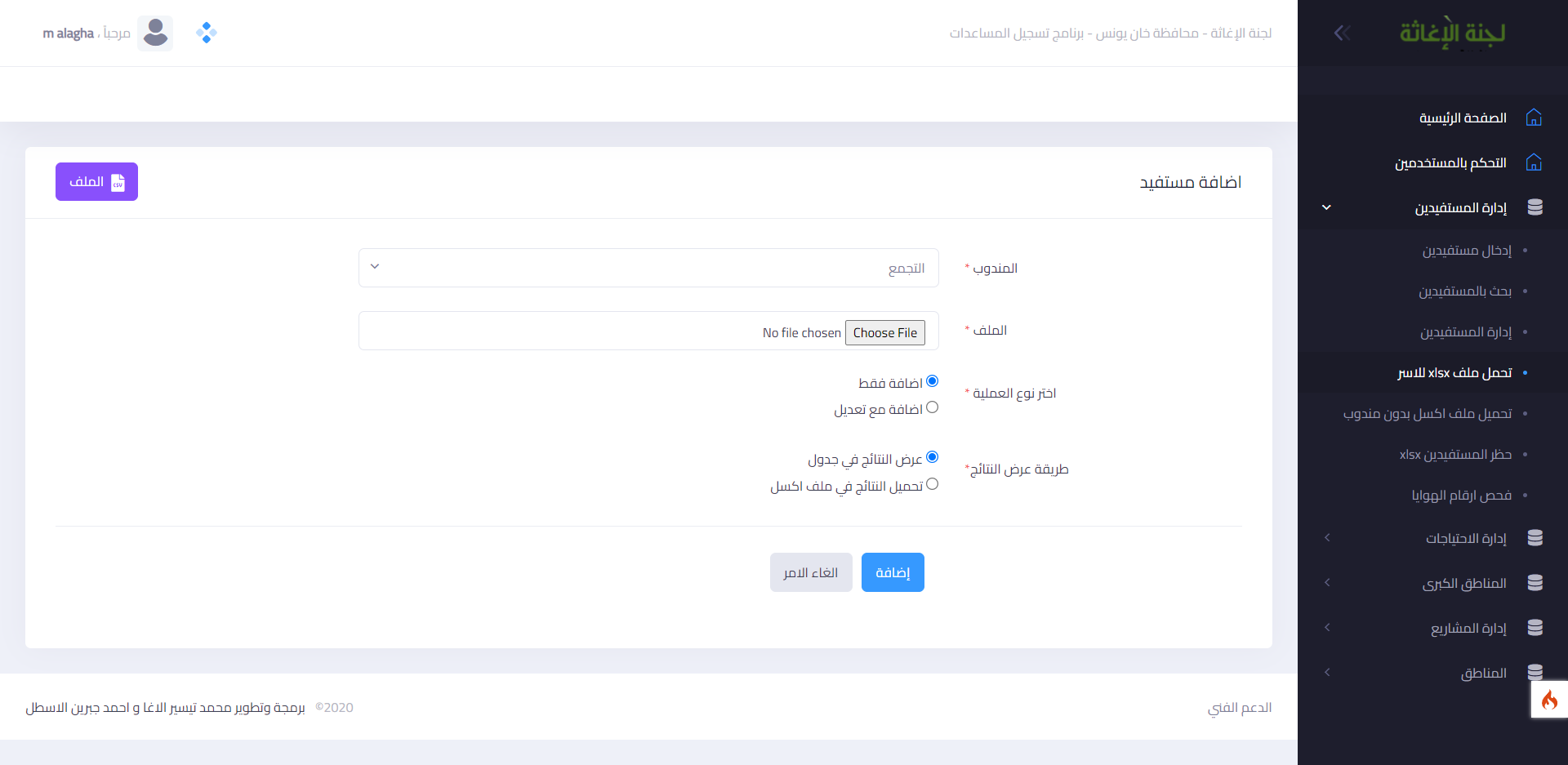The height and width of the screenshot is (765, 1568).
Task: Select تحميل النتائج في ملف اكسل radio
Action: [x=932, y=484]
